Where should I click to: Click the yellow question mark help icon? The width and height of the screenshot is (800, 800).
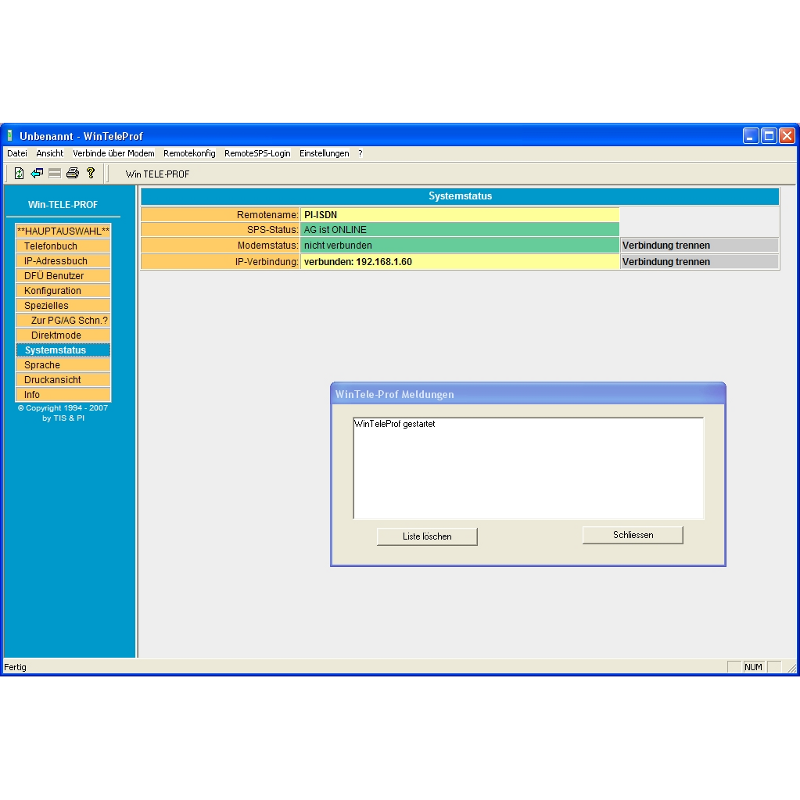coord(91,173)
